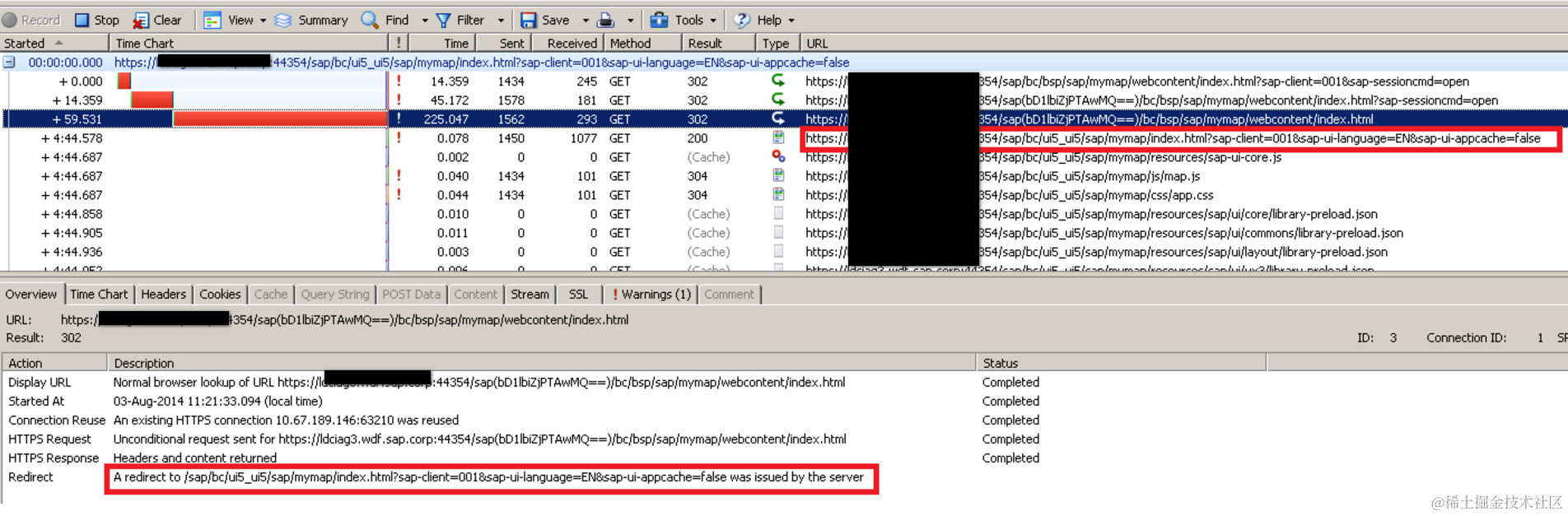This screenshot has width=1568, height=516.
Task: Expand the printer dropdown arrow
Action: (x=631, y=21)
